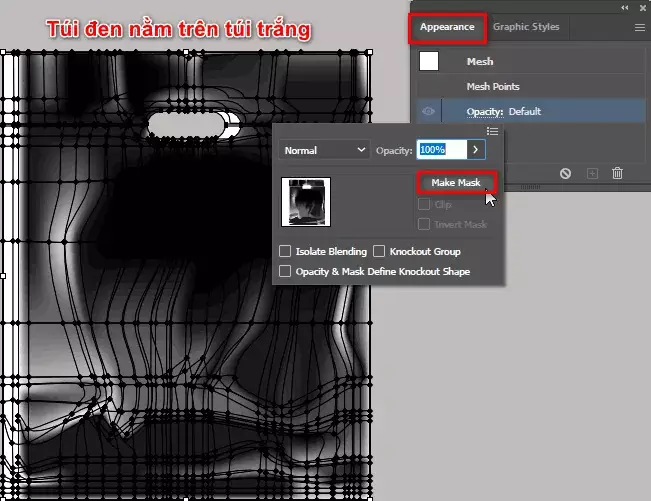Open the Transparency flyout list menu icon
Viewport: 651px width, 501px height.
(x=492, y=131)
